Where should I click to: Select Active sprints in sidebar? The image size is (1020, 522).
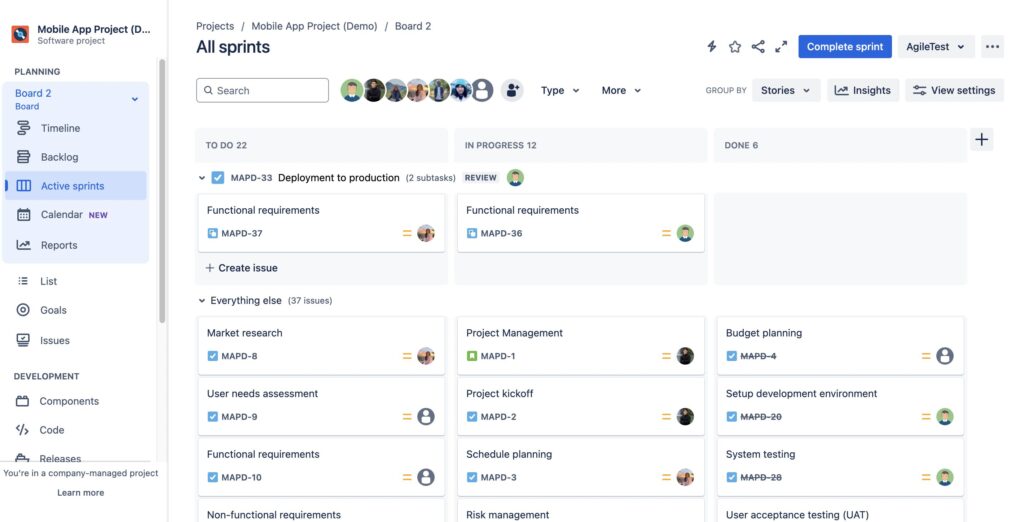tap(75, 185)
